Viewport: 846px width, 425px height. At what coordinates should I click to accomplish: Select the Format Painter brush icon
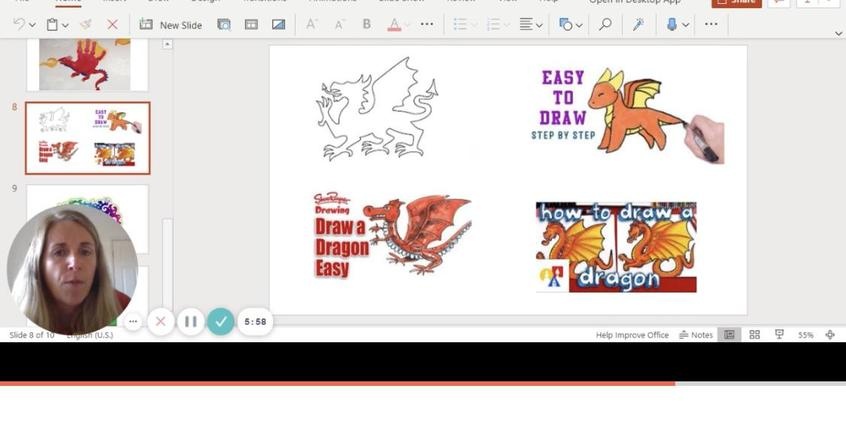[86, 24]
